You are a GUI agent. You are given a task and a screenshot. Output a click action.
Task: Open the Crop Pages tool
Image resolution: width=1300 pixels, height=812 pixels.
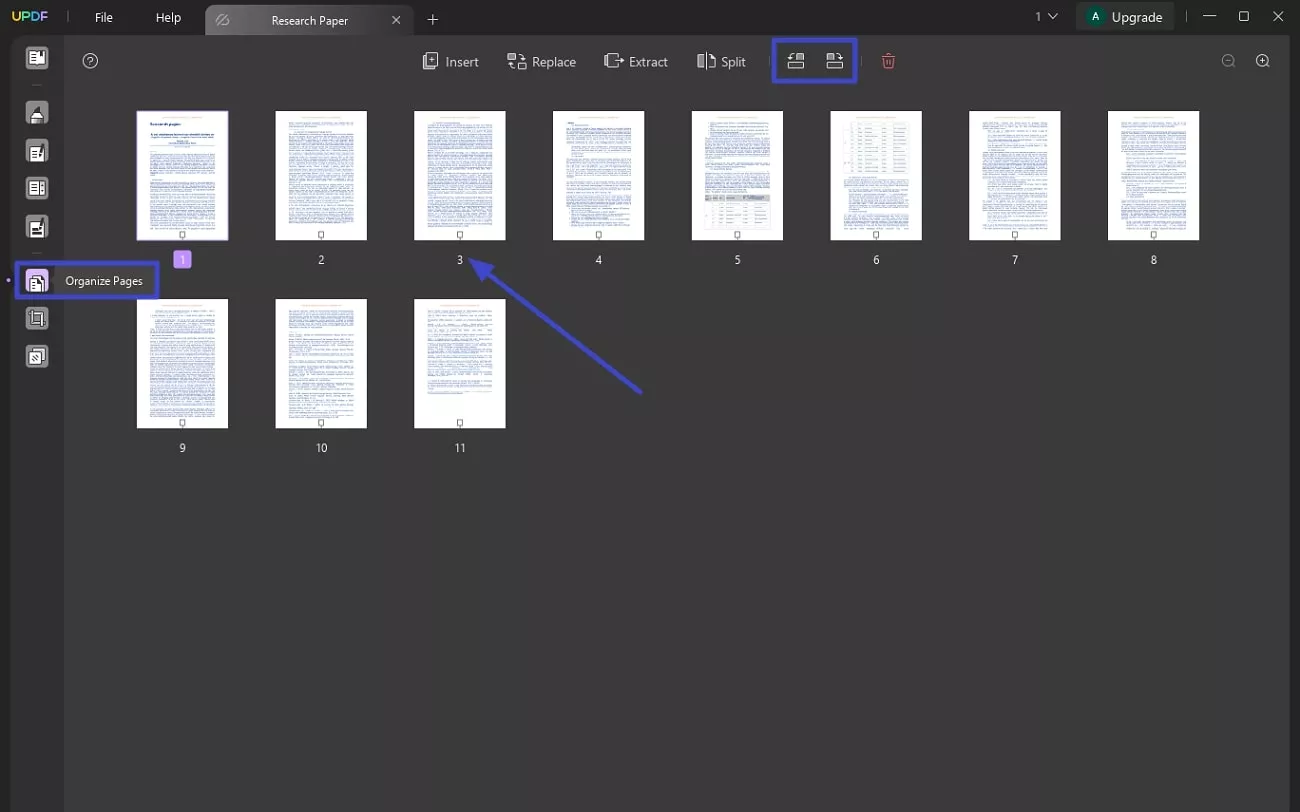point(37,319)
